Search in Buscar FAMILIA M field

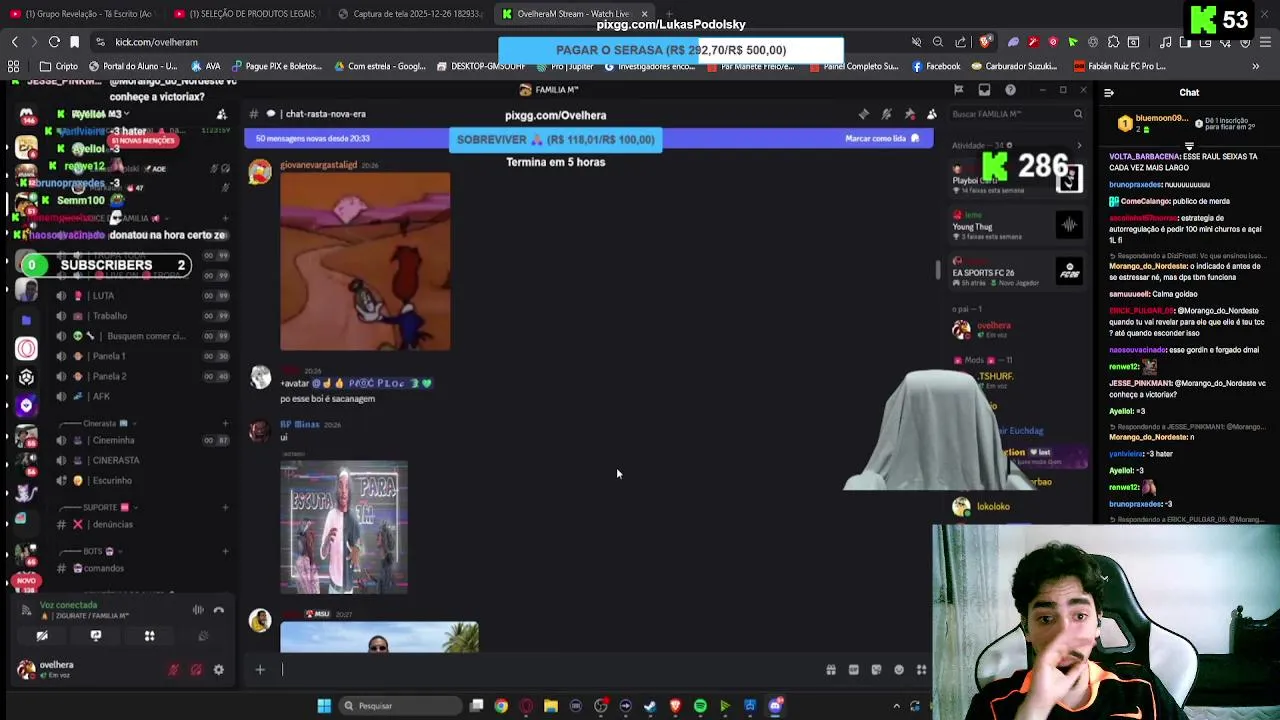tap(1016, 114)
